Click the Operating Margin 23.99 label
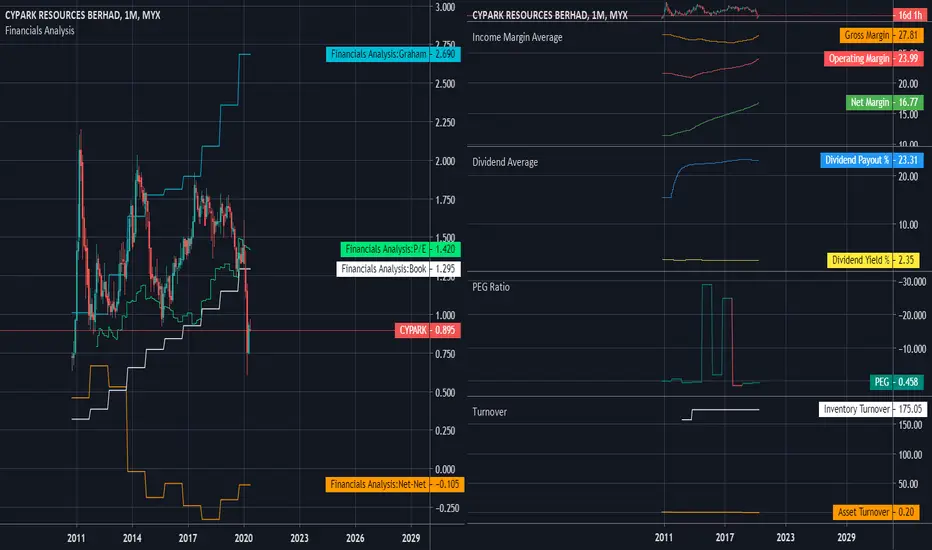This screenshot has width=932, height=550. [x=873, y=58]
